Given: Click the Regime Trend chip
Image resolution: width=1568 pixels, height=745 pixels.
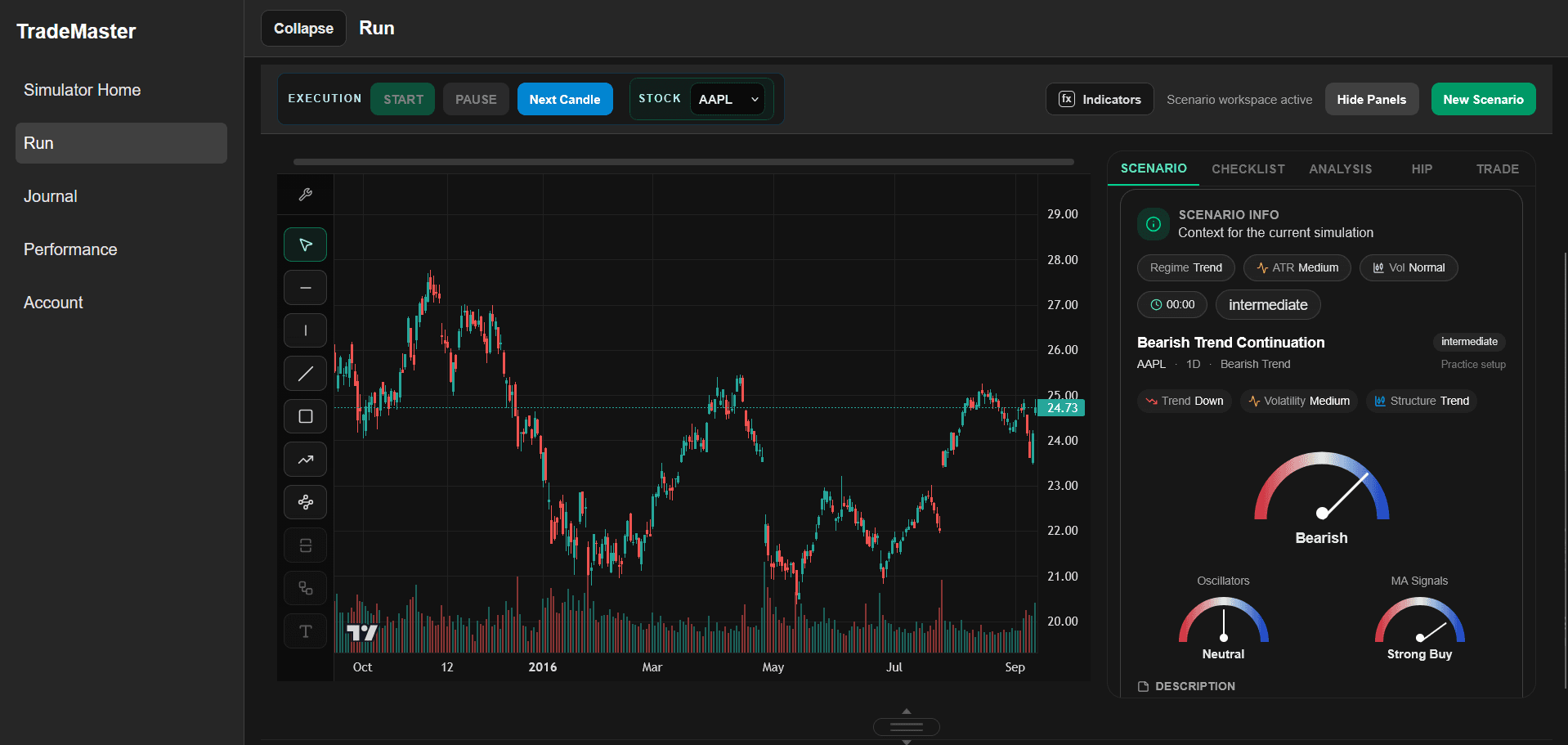Looking at the screenshot, I should [1186, 268].
